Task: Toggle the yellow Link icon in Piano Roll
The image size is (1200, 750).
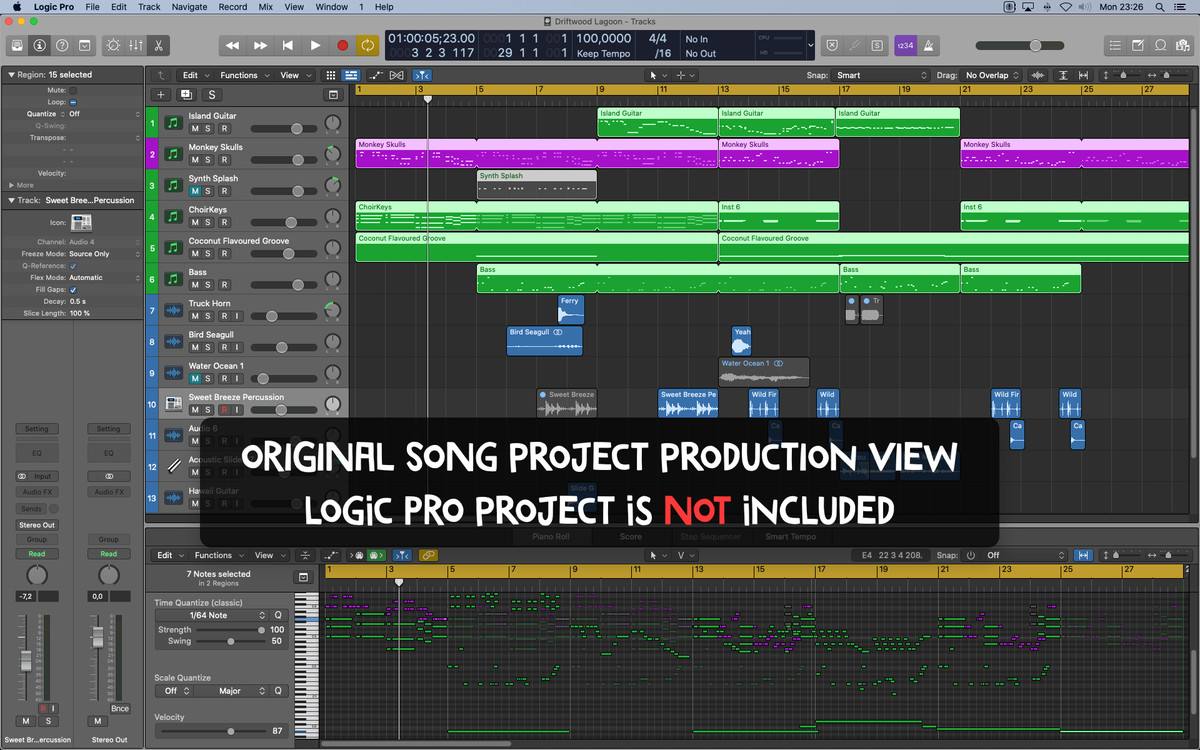Action: point(427,555)
